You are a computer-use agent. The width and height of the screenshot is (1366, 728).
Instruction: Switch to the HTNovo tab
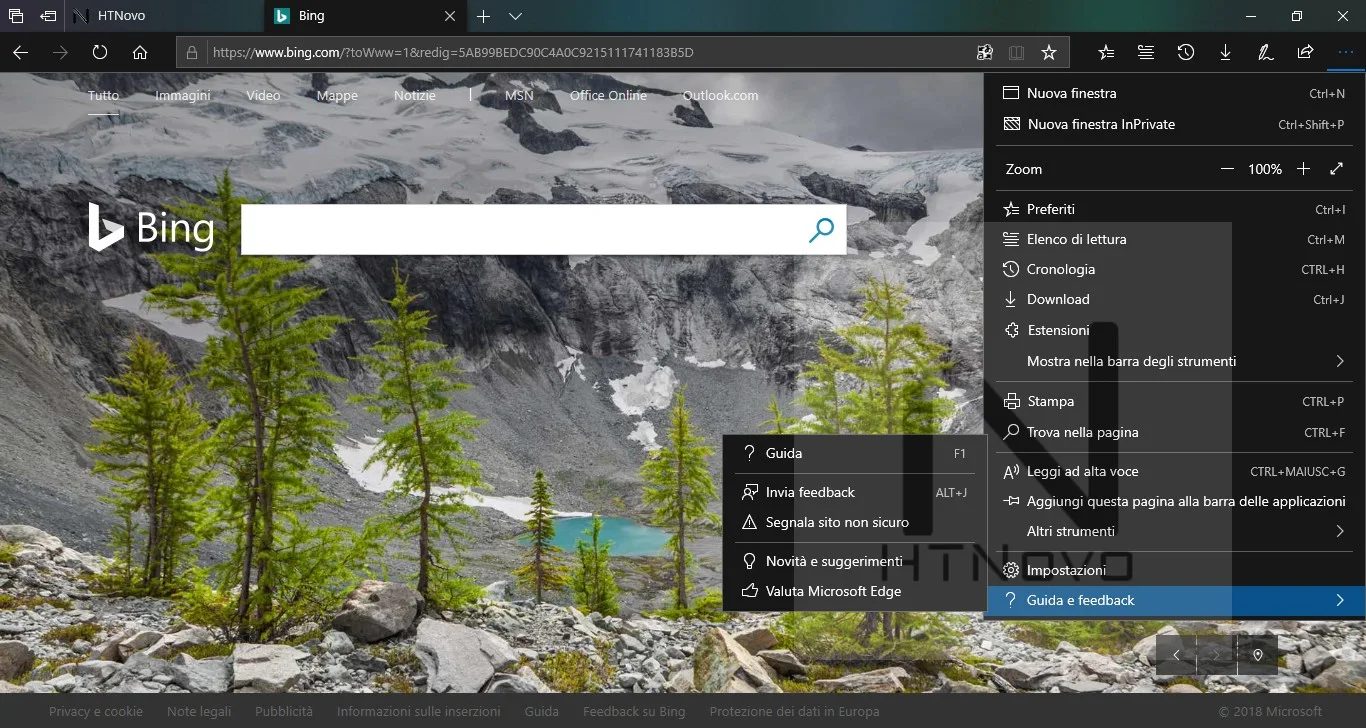click(x=165, y=16)
